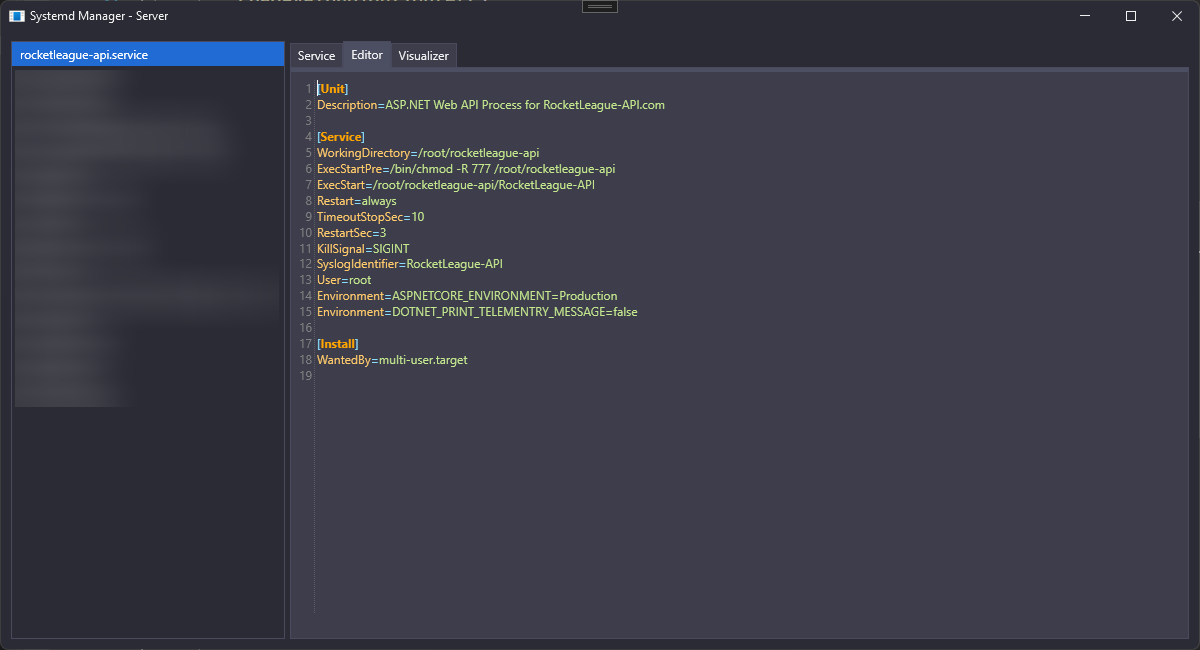Click the SyslogIdentifier=RocketLeague-API line

410,265
